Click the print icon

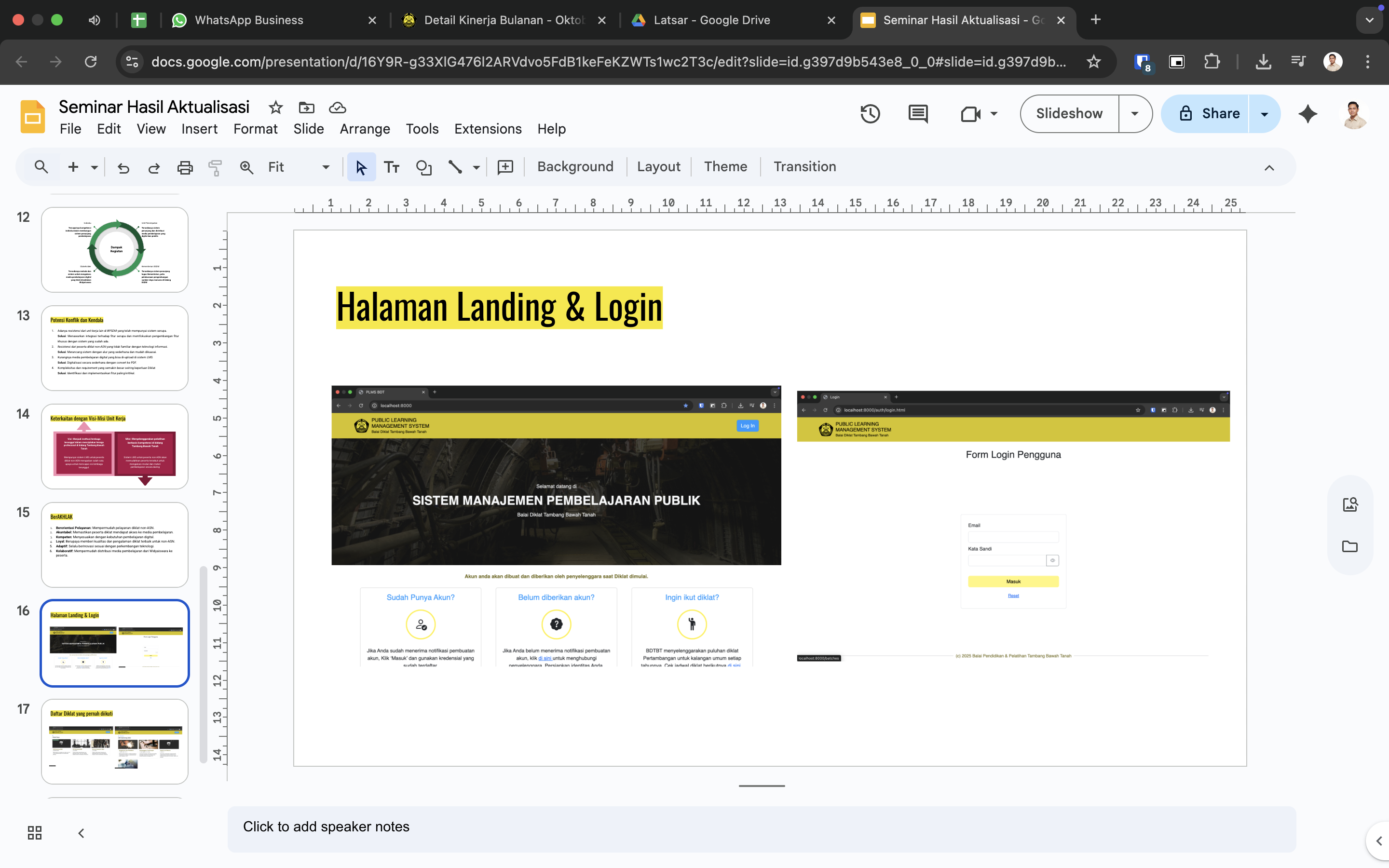coord(185,167)
